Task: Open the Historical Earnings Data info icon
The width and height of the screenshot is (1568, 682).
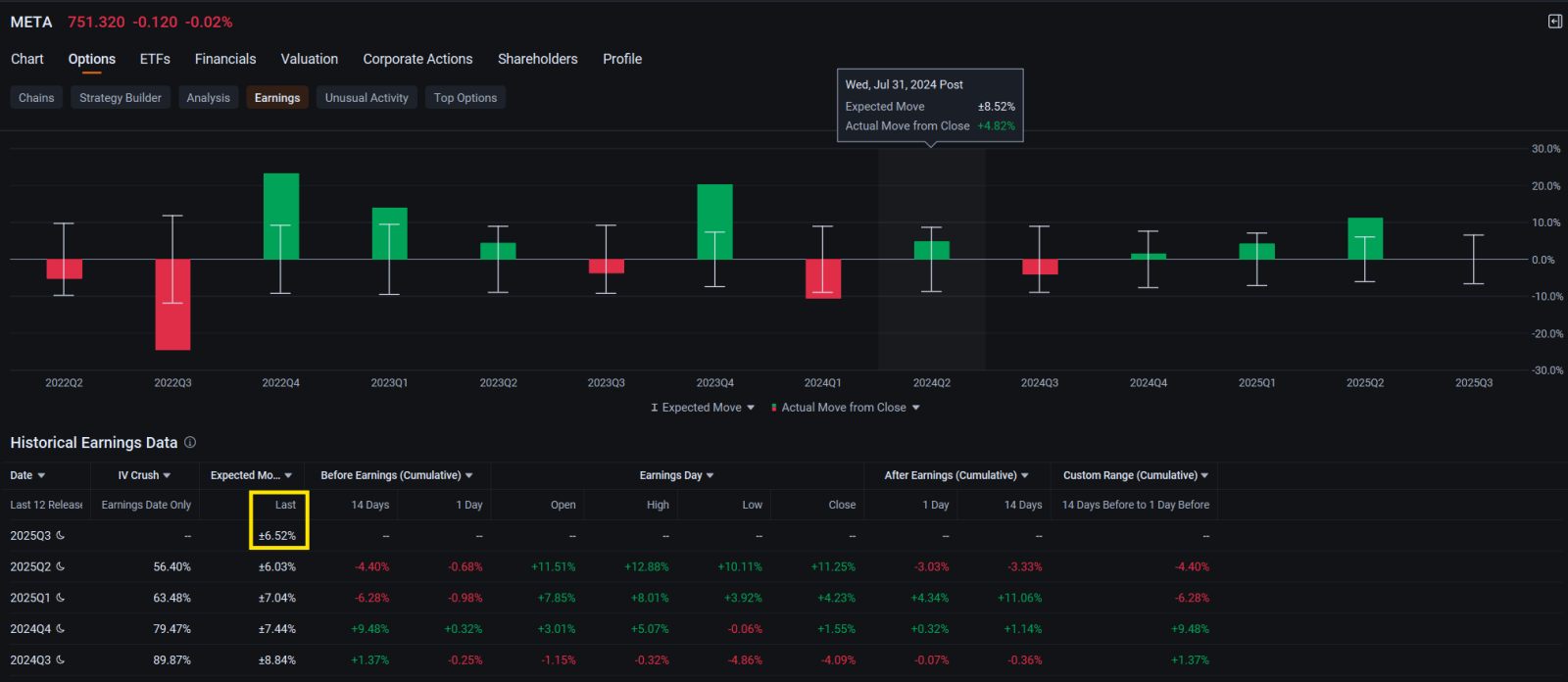Action: click(190, 443)
